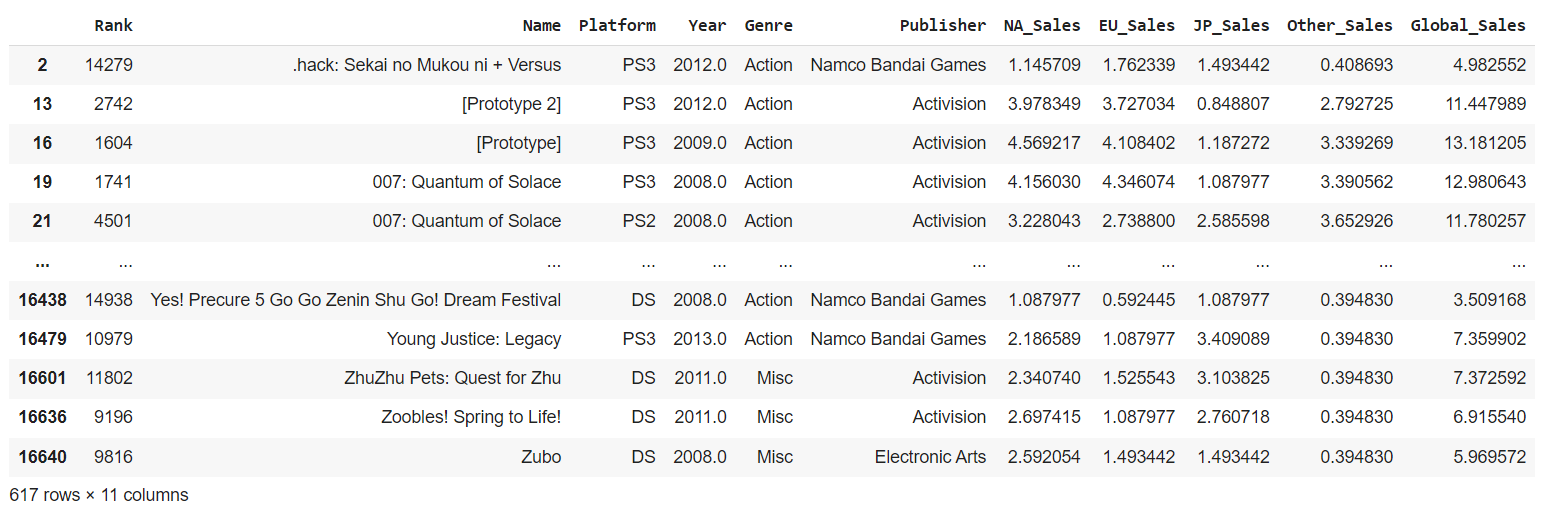
Task: Click the Rank column header
Action: (113, 25)
